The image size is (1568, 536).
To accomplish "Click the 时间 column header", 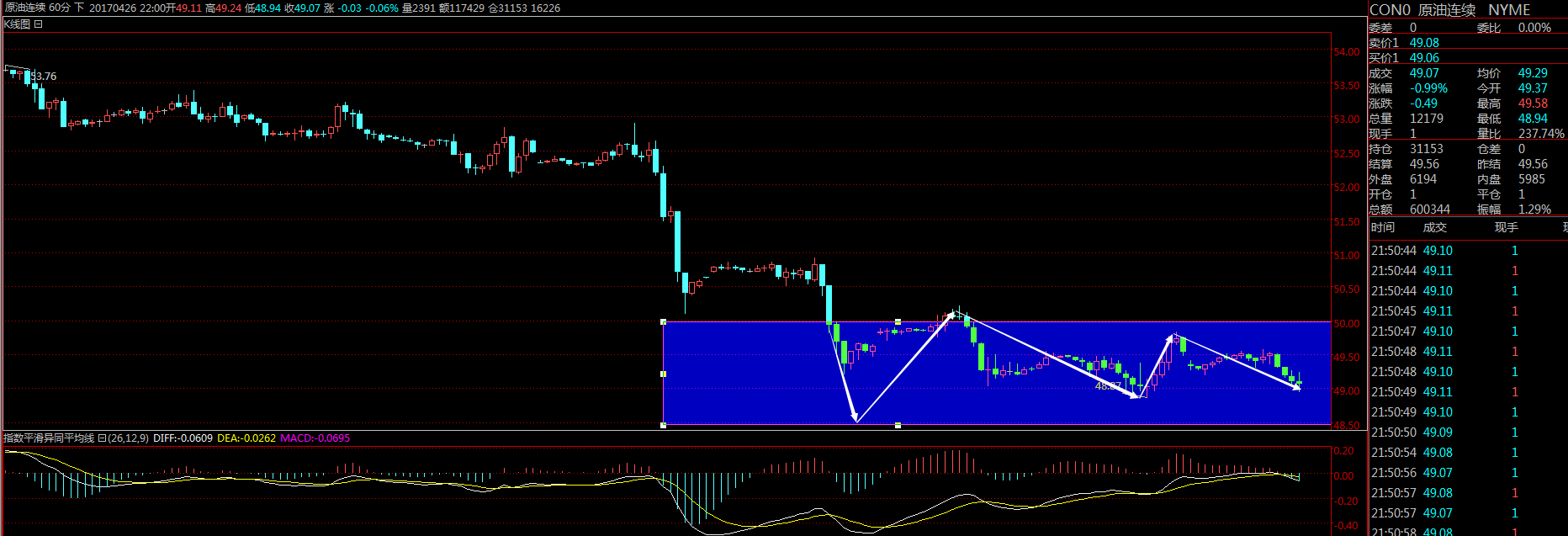I will [x=1383, y=227].
